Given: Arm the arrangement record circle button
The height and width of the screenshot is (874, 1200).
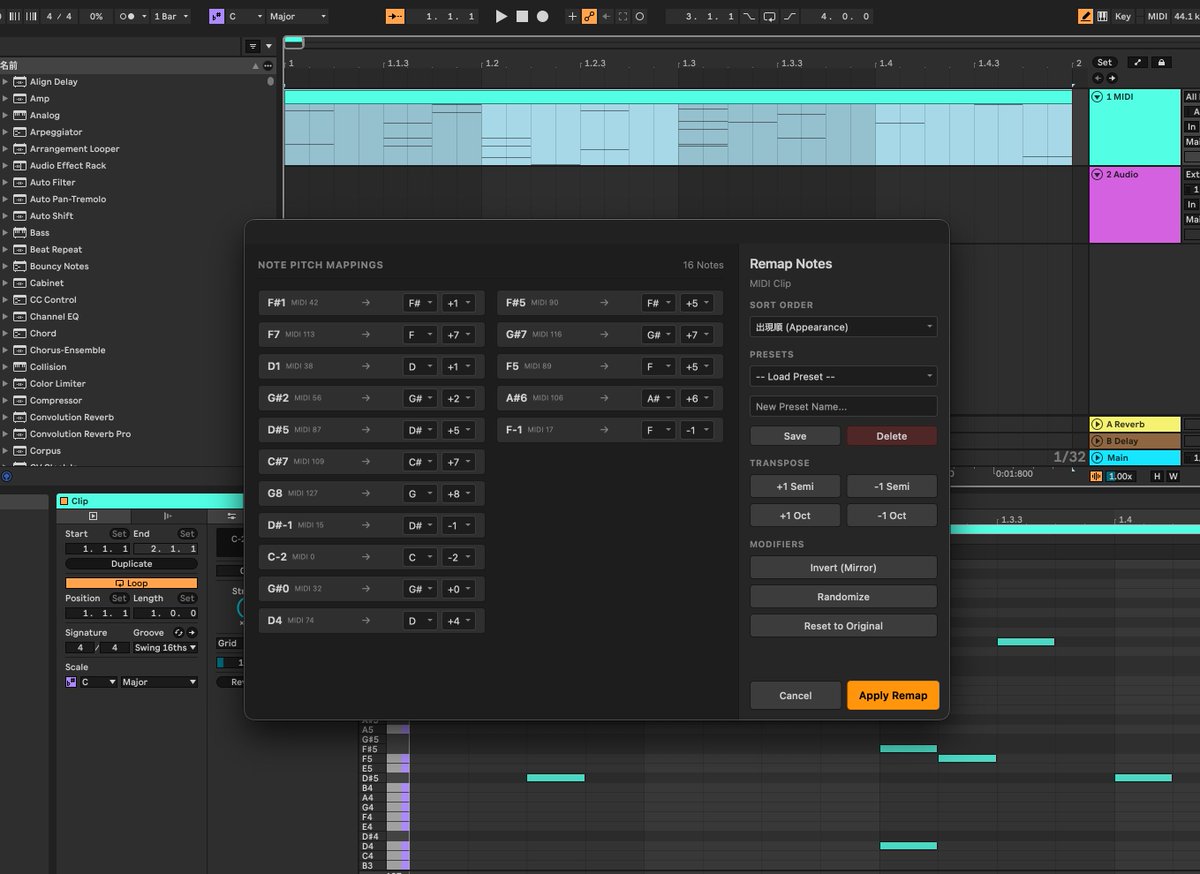Looking at the screenshot, I should click(x=542, y=16).
